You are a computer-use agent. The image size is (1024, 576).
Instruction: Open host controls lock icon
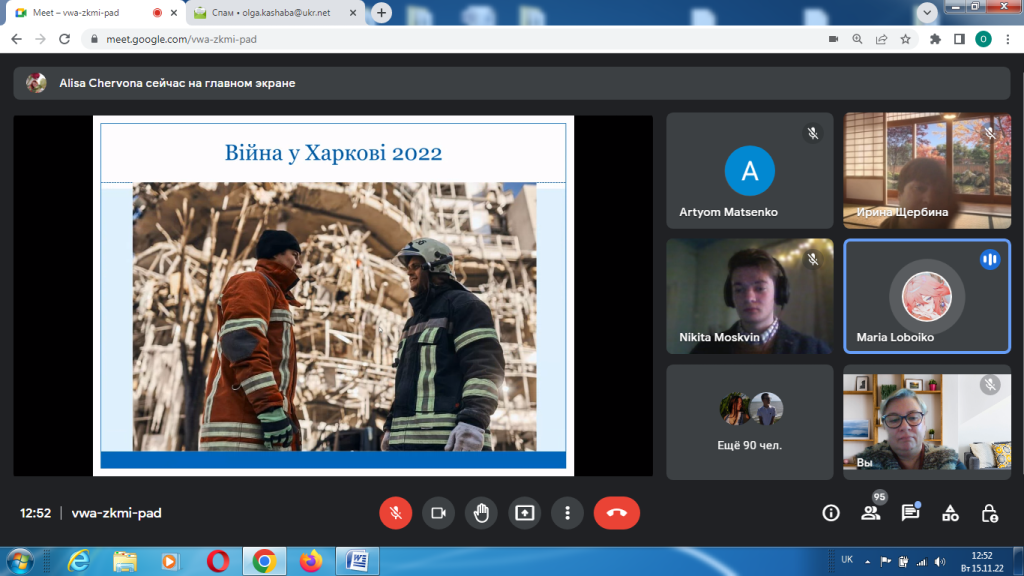tap(989, 513)
